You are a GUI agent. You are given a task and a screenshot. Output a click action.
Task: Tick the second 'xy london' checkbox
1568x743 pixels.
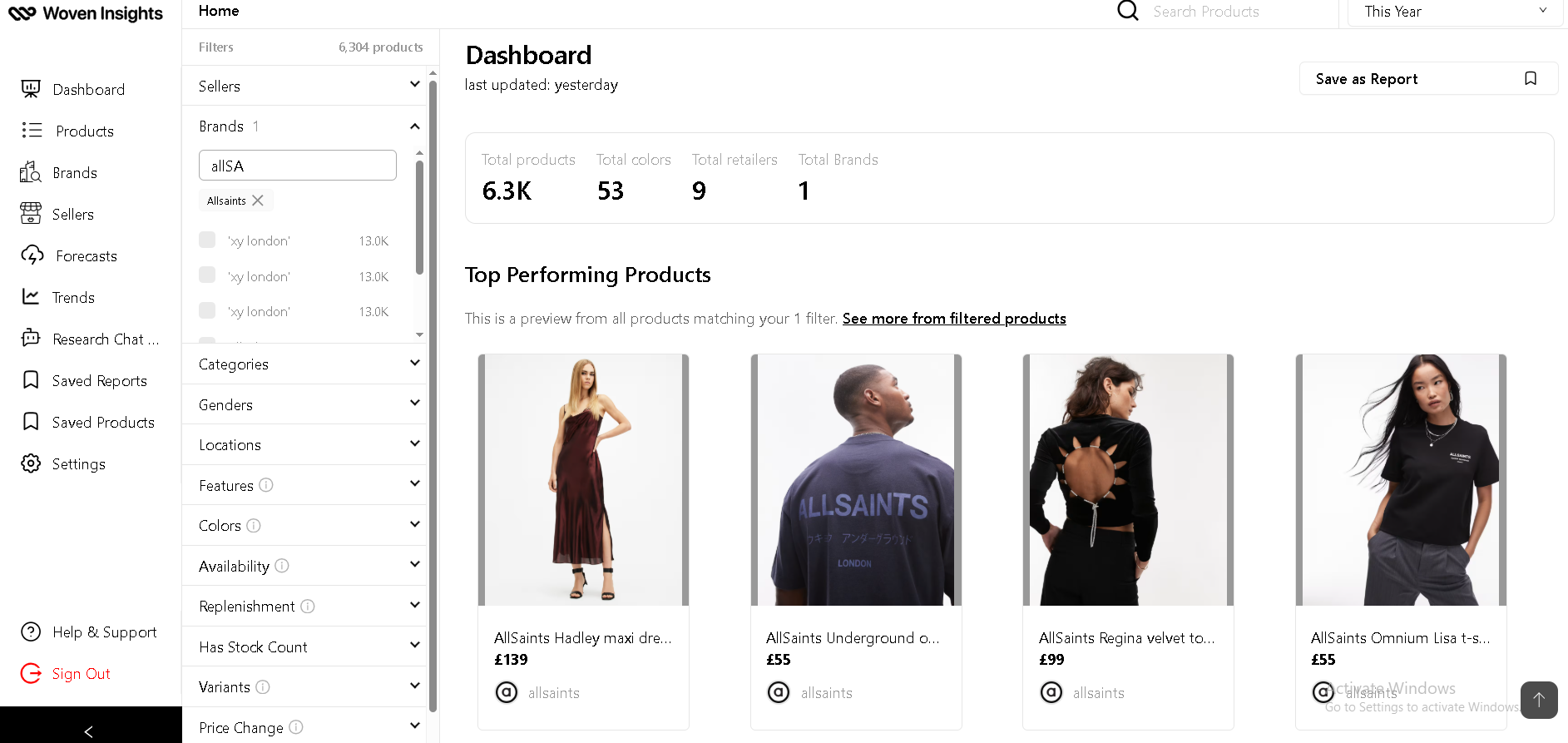(207, 275)
